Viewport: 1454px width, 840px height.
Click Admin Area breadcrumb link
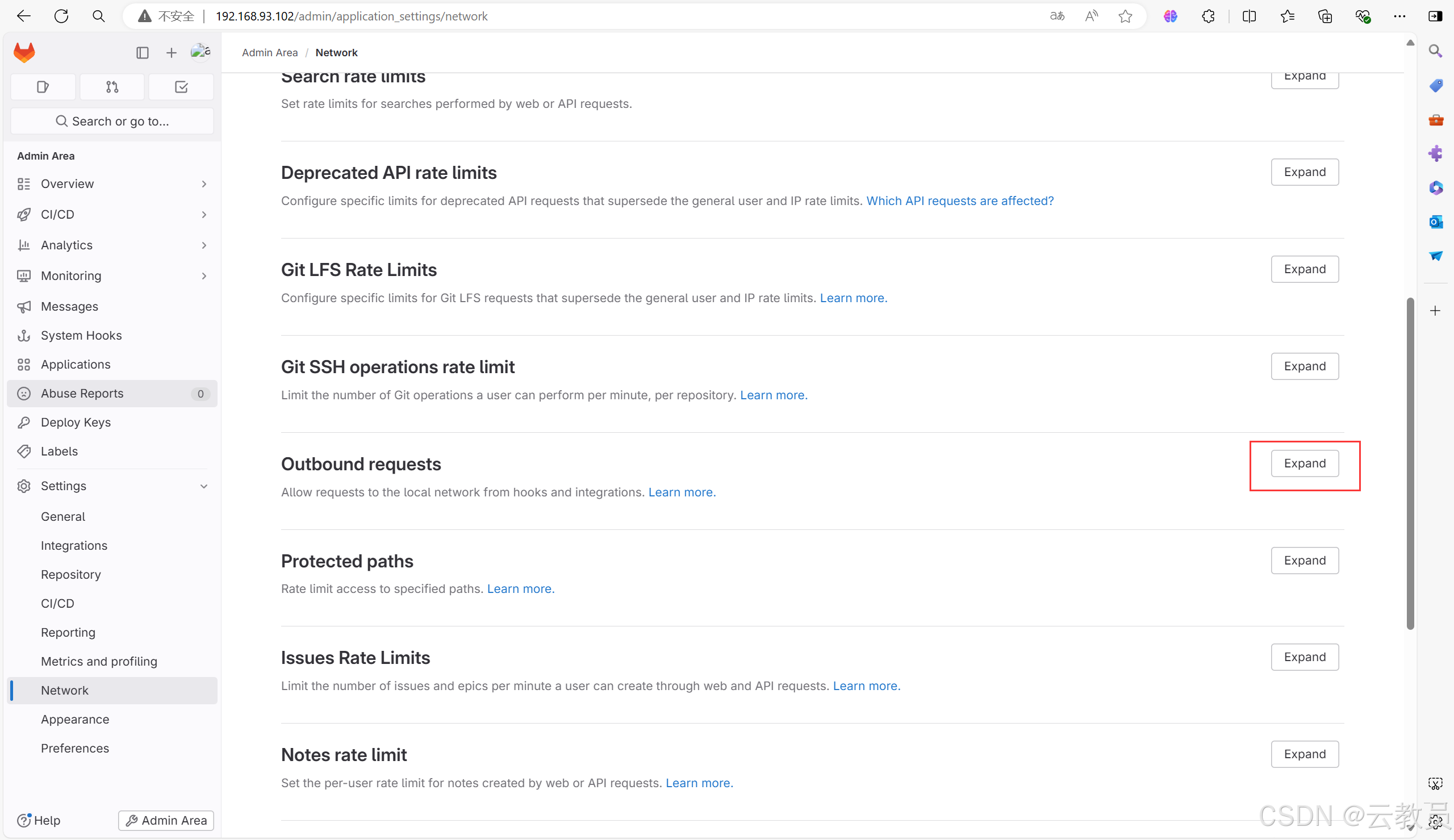click(270, 52)
